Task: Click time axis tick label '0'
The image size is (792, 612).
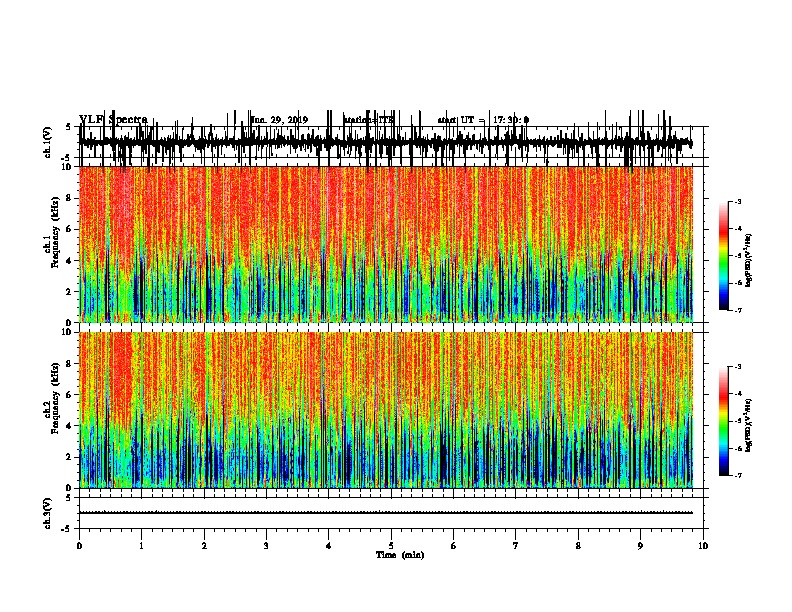Action: (x=79, y=546)
